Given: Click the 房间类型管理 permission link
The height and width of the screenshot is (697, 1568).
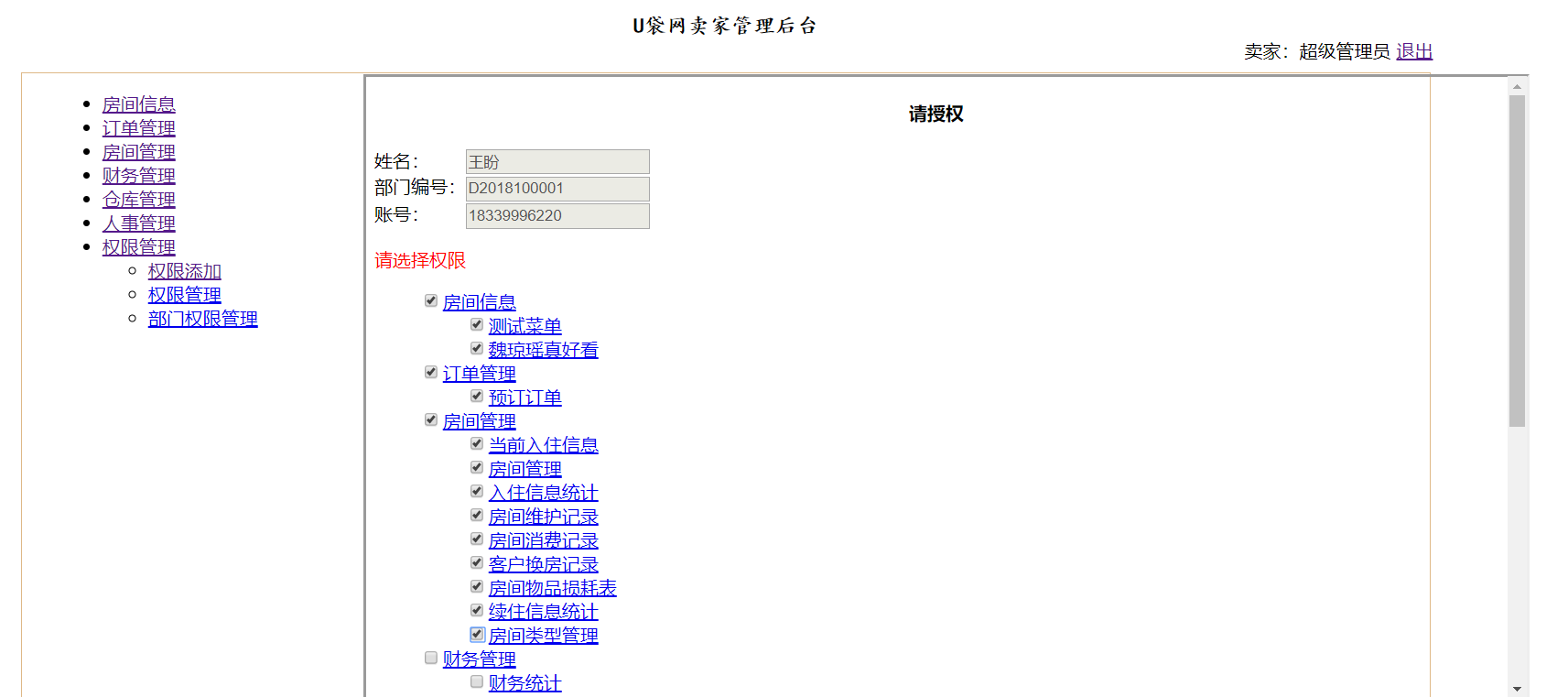Looking at the screenshot, I should (543, 636).
